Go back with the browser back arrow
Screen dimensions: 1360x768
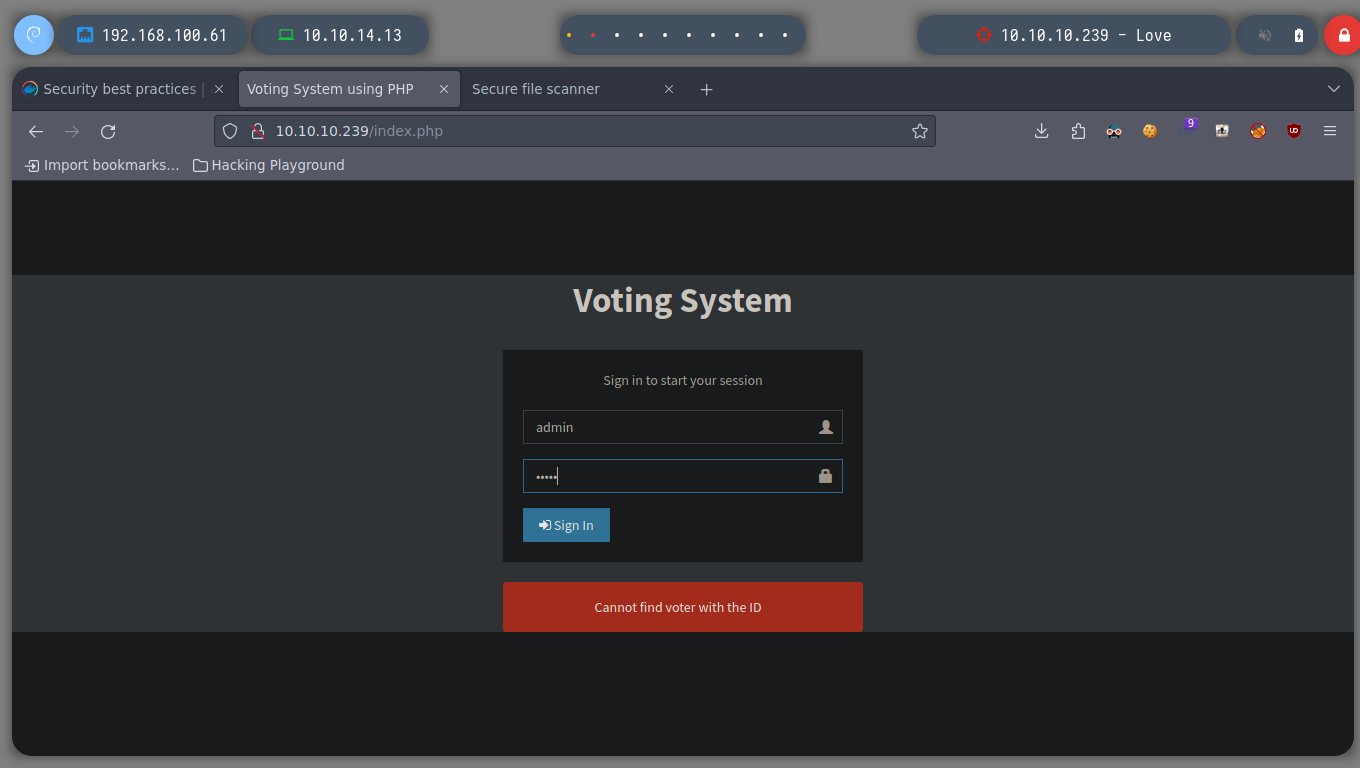pos(36,131)
